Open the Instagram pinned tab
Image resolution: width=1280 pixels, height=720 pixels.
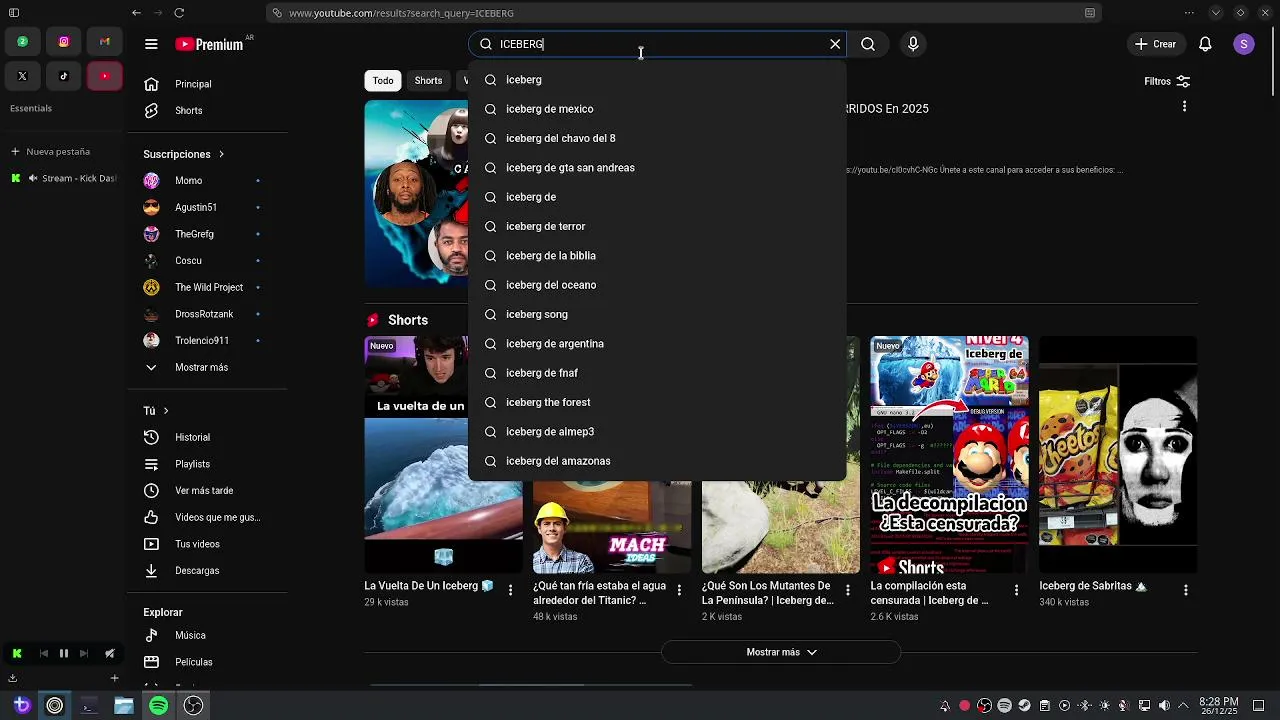click(64, 42)
